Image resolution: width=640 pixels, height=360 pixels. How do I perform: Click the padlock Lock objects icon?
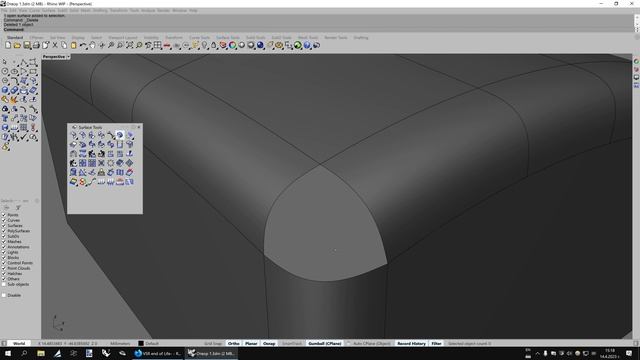click(213, 45)
